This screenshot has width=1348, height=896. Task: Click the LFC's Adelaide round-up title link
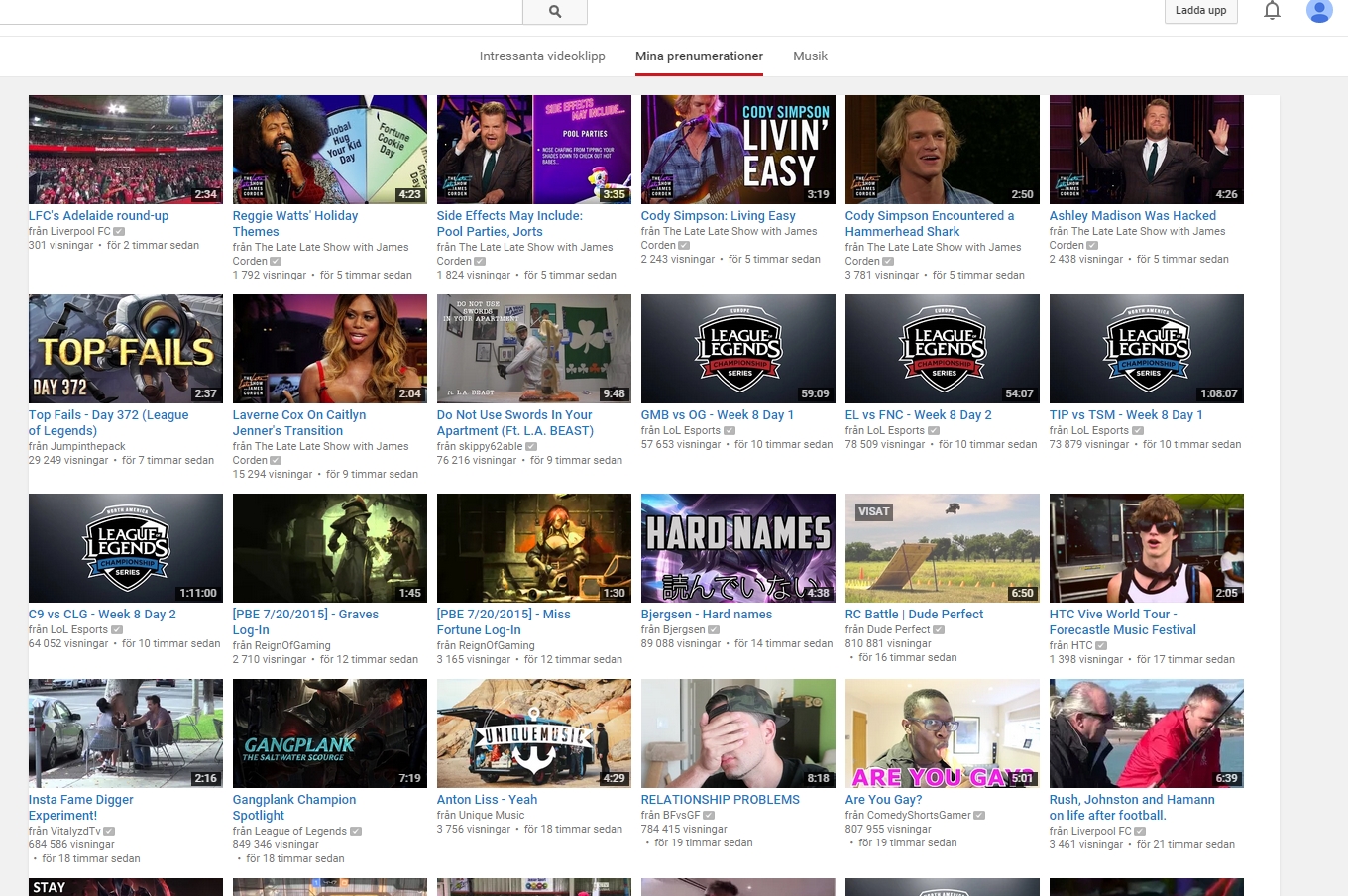[99, 216]
